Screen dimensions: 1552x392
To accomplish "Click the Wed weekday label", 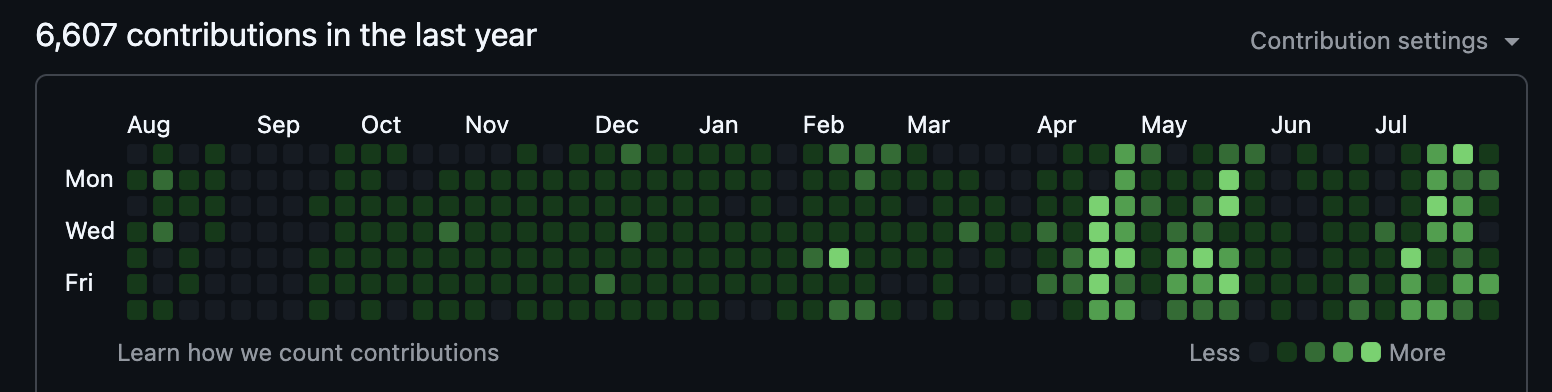I will click(x=90, y=231).
